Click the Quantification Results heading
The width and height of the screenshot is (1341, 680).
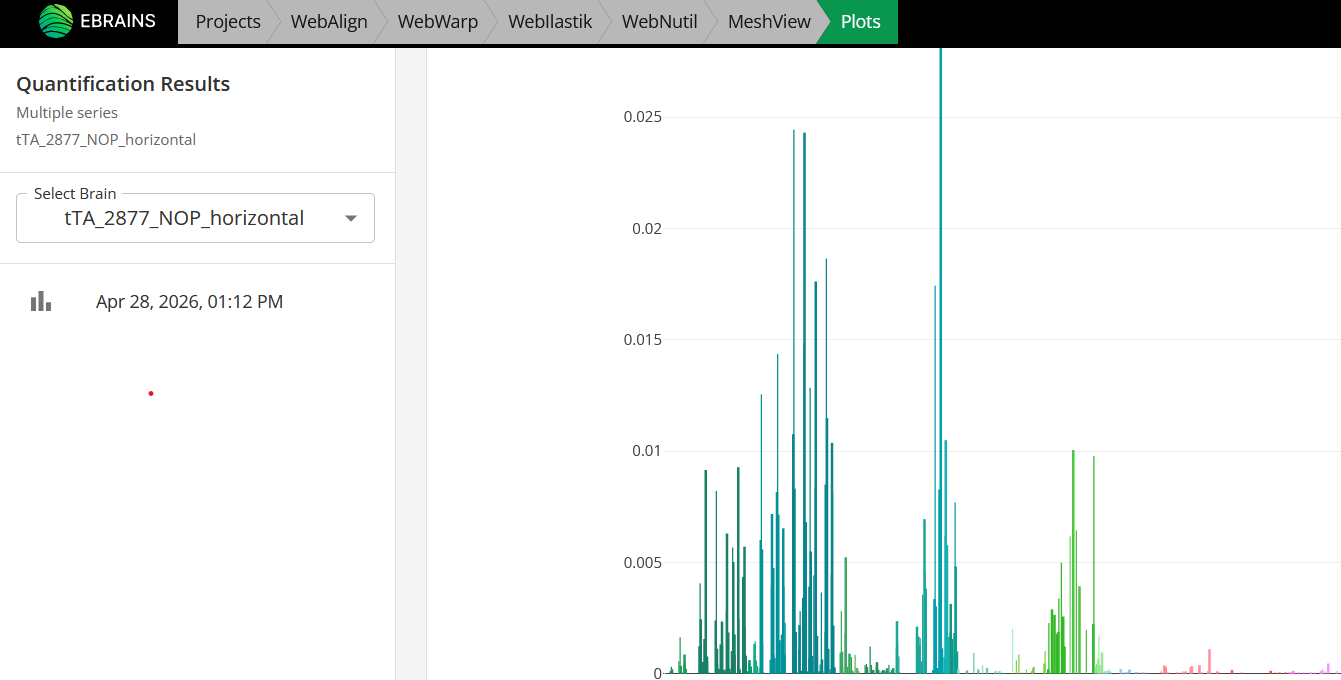(123, 84)
